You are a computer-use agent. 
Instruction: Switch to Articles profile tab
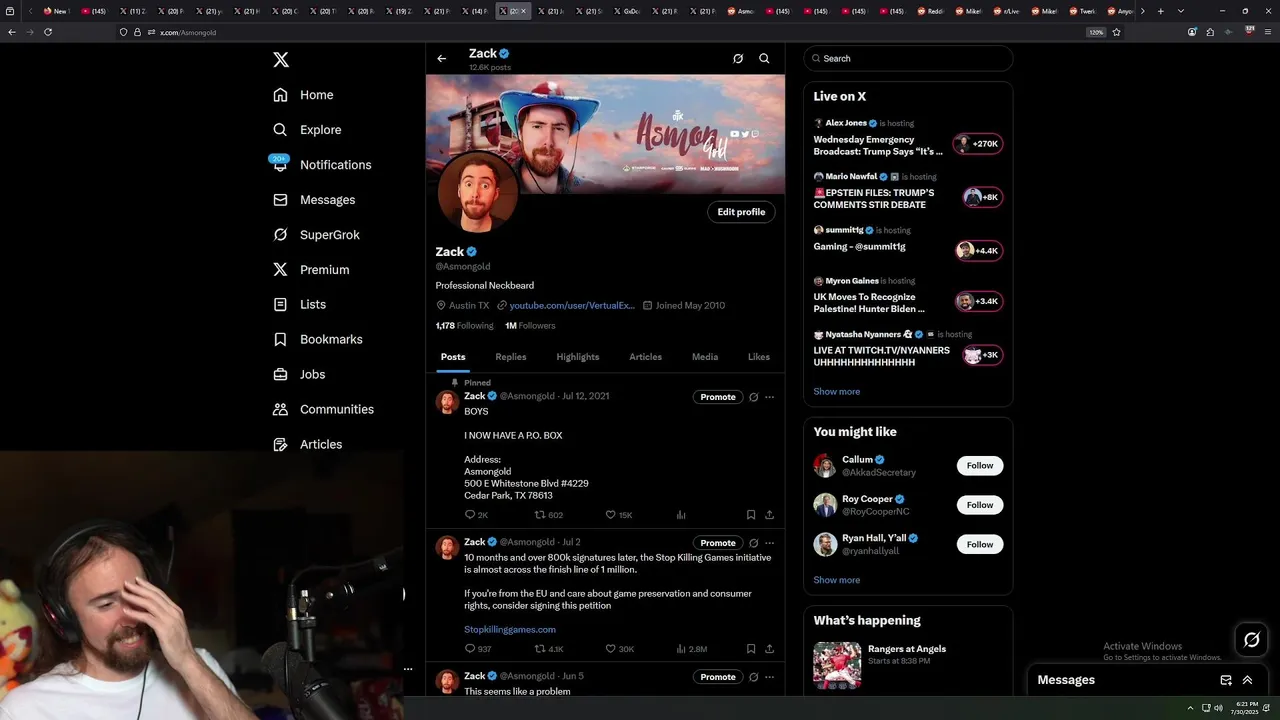(x=645, y=357)
